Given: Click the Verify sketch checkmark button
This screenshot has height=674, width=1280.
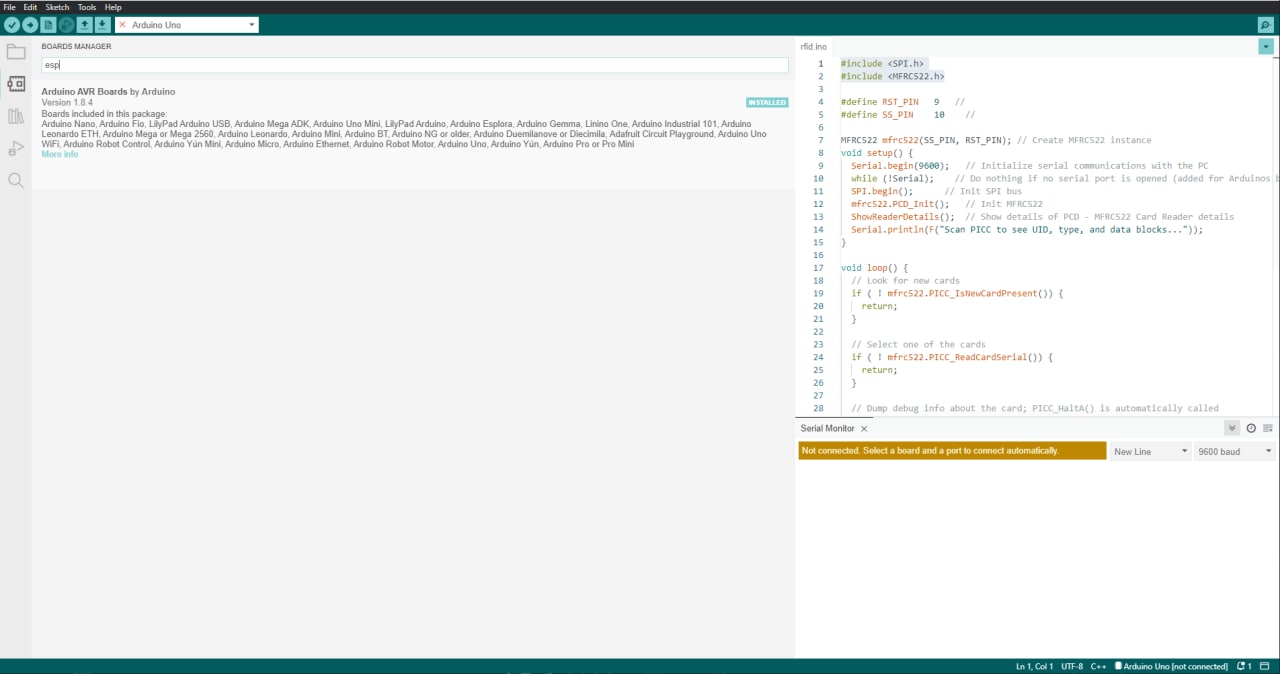Looking at the screenshot, I should 12,25.
